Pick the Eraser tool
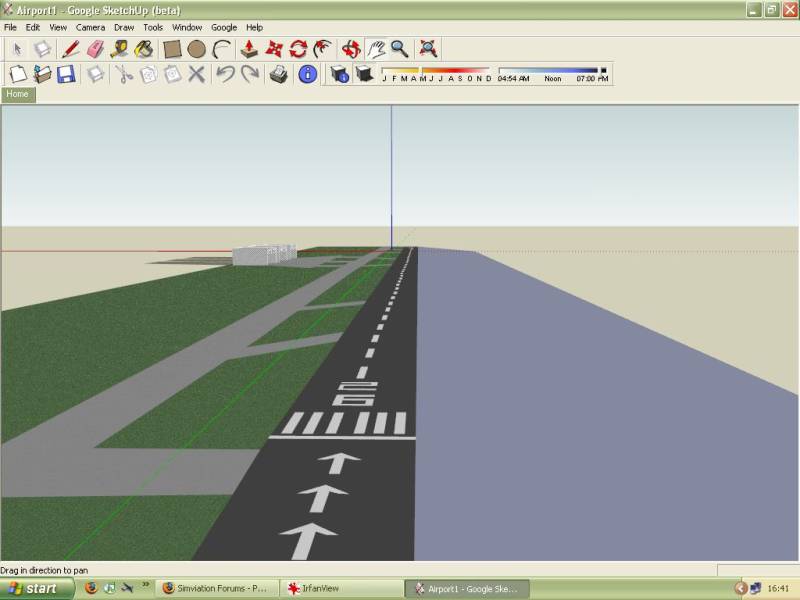This screenshot has height=600, width=800. 95,48
